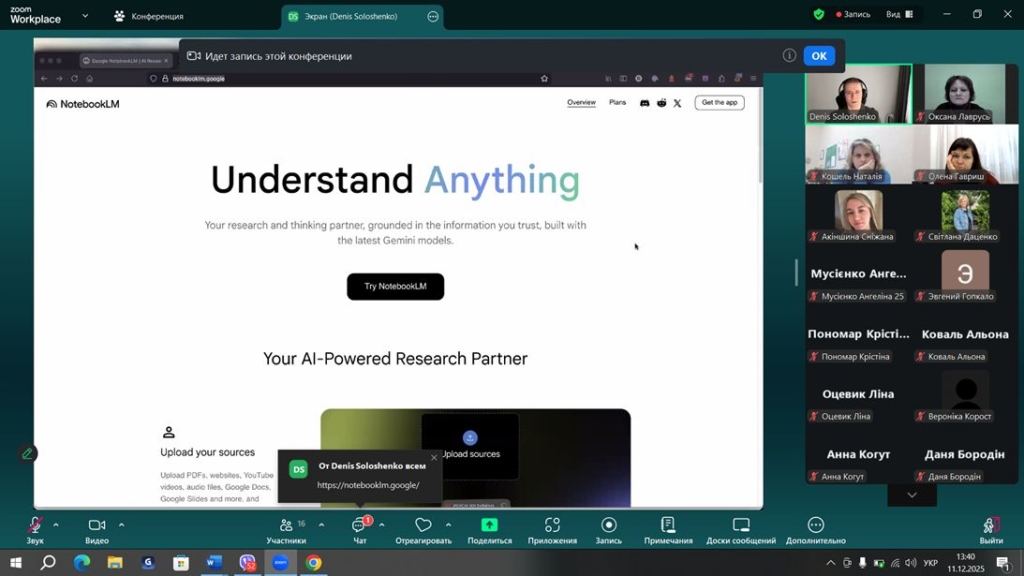Click the Дополнительно more options icon
This screenshot has height=576, width=1024.
(815, 526)
